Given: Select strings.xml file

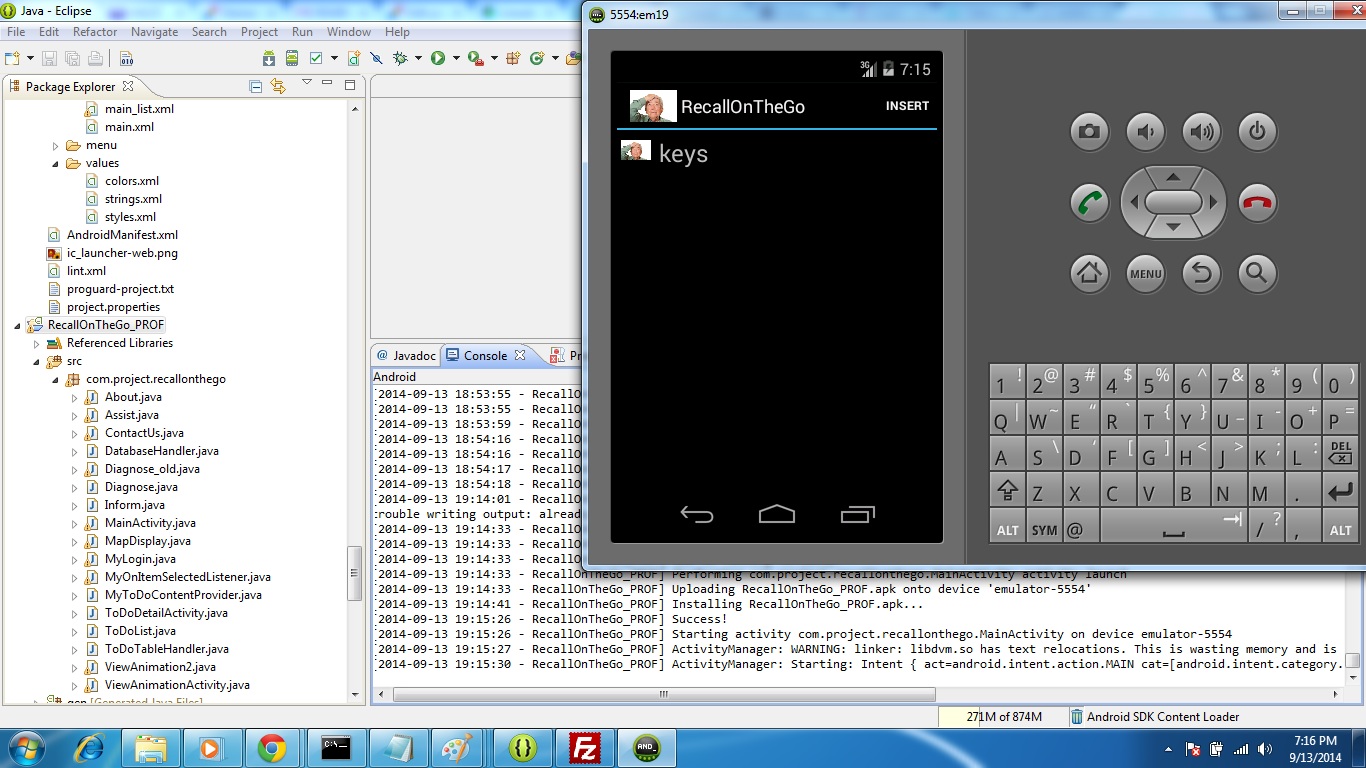Looking at the screenshot, I should (133, 199).
